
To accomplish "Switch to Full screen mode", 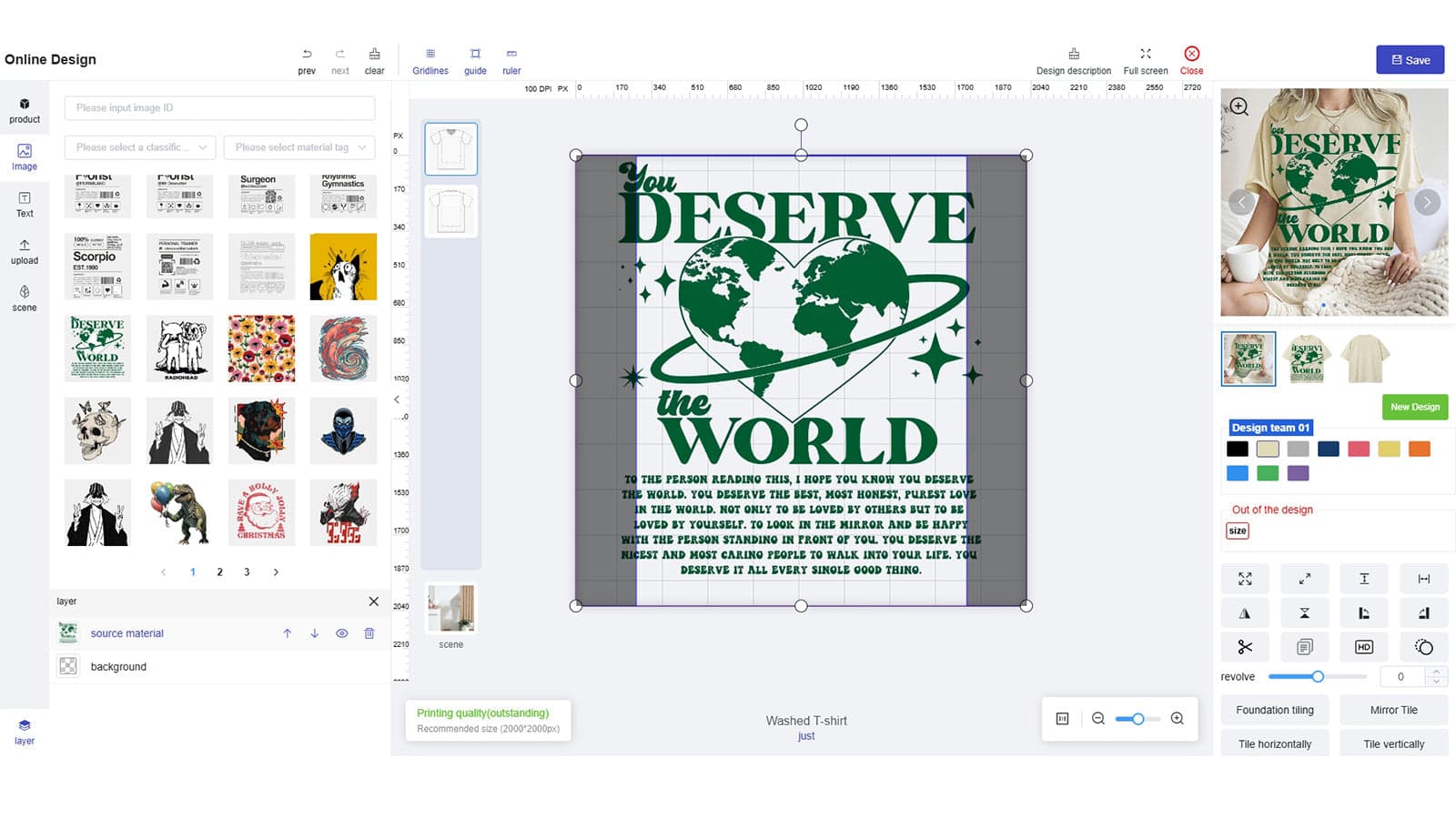I will click(1146, 61).
